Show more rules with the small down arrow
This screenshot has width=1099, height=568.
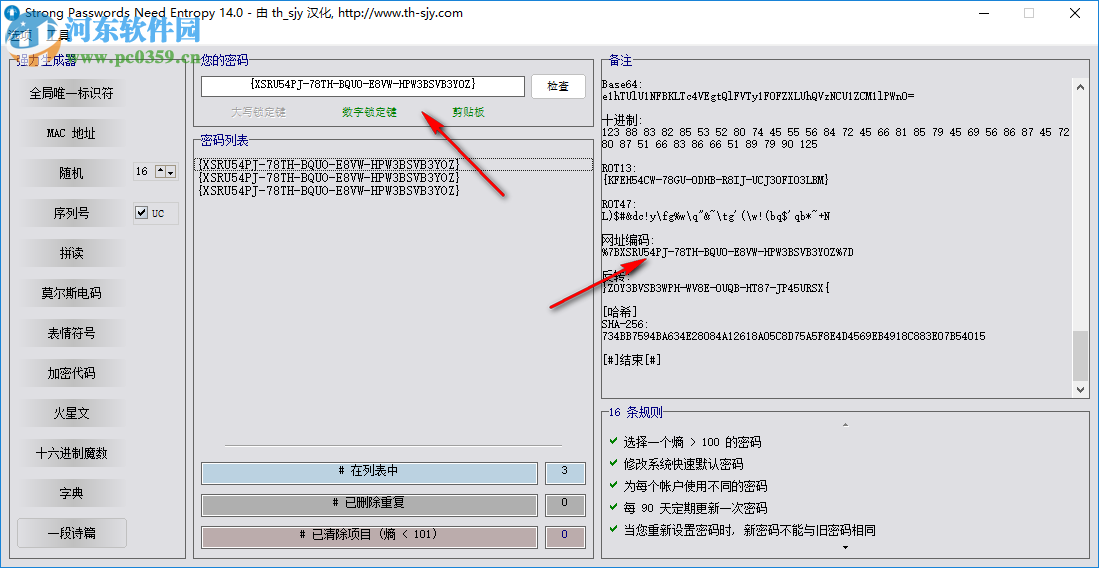[x=845, y=547]
